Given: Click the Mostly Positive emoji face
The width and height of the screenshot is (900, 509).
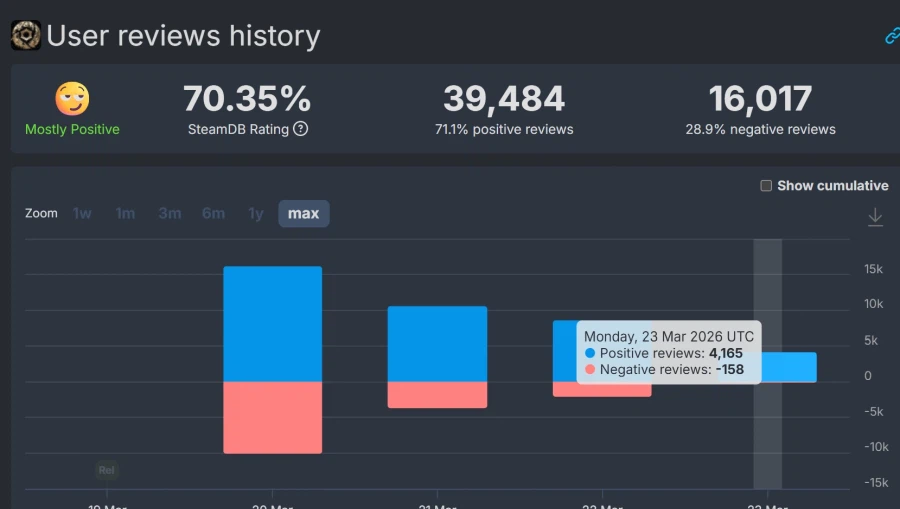Looking at the screenshot, I should tap(72, 99).
